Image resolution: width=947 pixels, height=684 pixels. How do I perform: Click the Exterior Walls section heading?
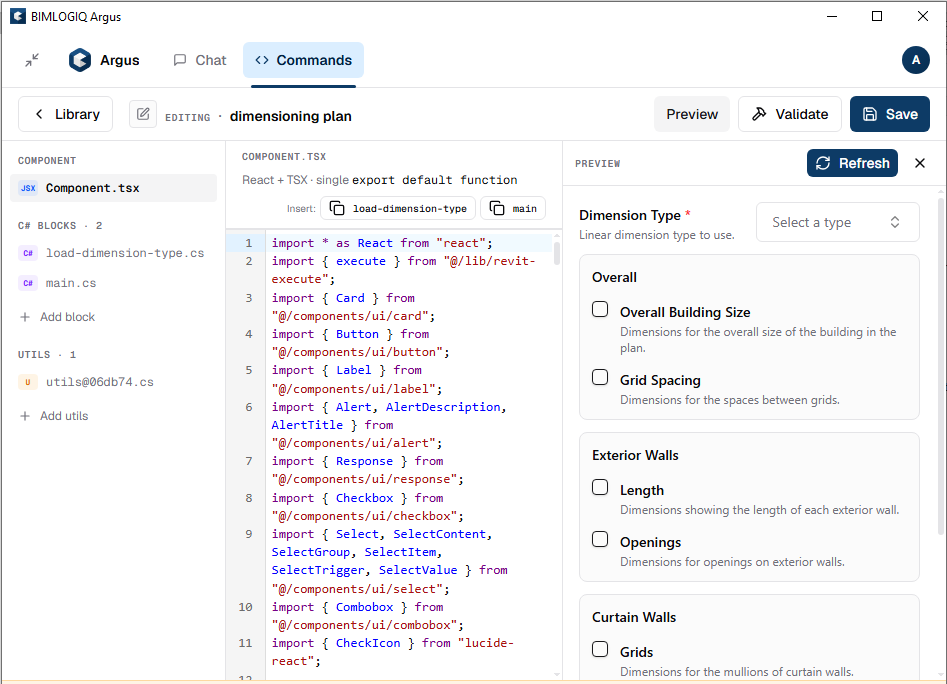[x=635, y=455]
